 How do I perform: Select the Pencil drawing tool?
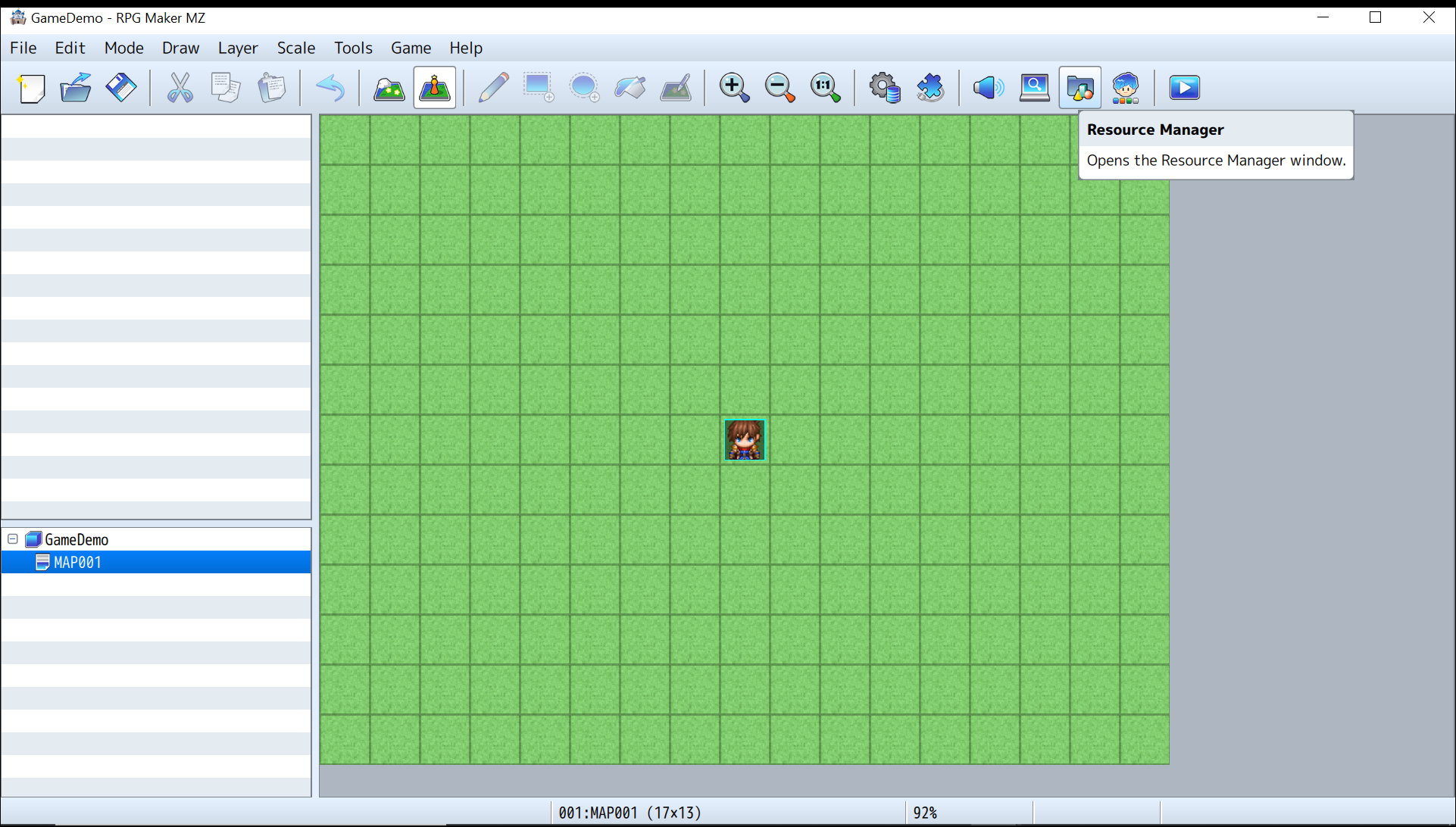click(x=493, y=87)
